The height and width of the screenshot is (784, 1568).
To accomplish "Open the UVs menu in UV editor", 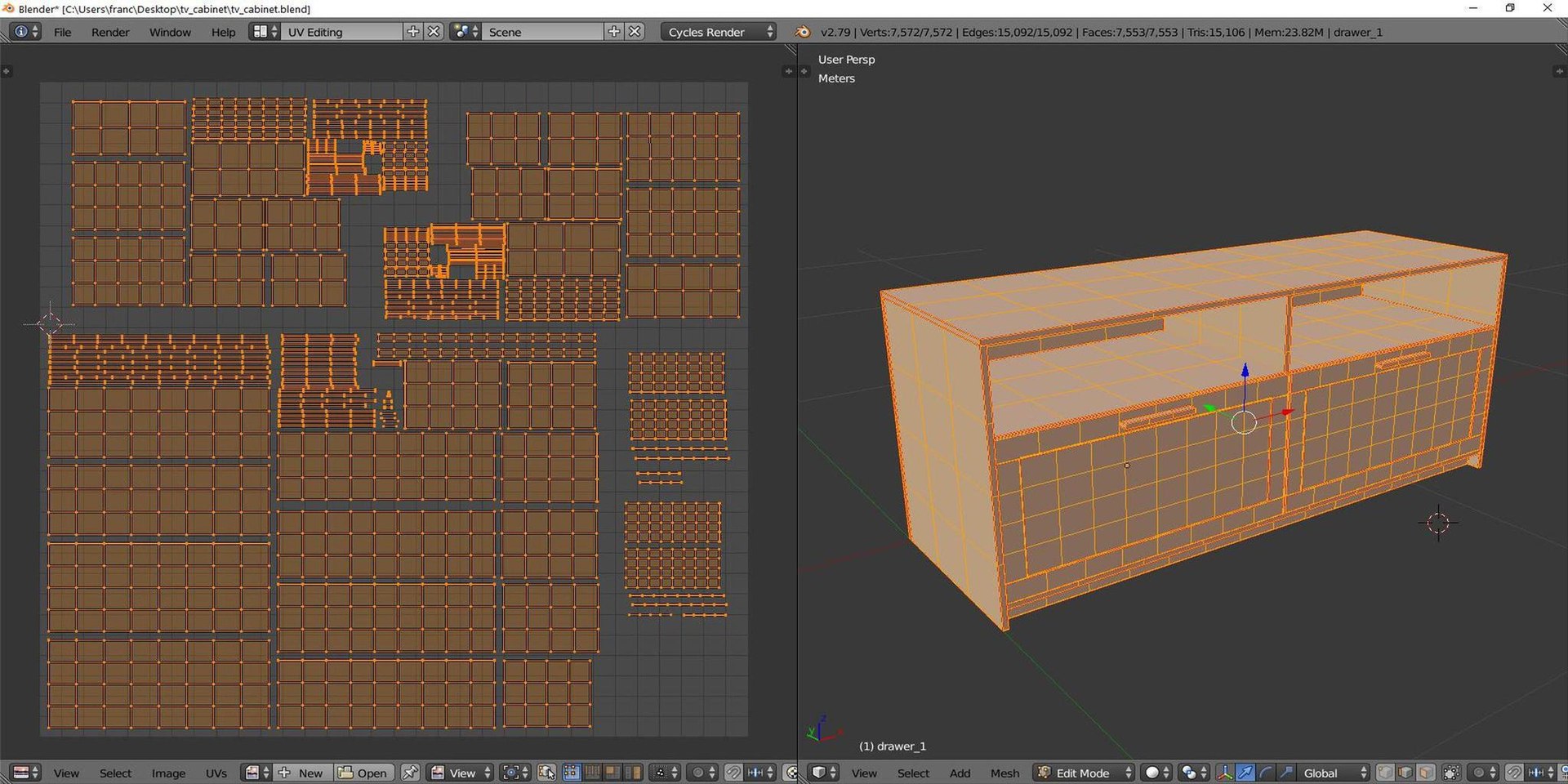I will point(216,773).
